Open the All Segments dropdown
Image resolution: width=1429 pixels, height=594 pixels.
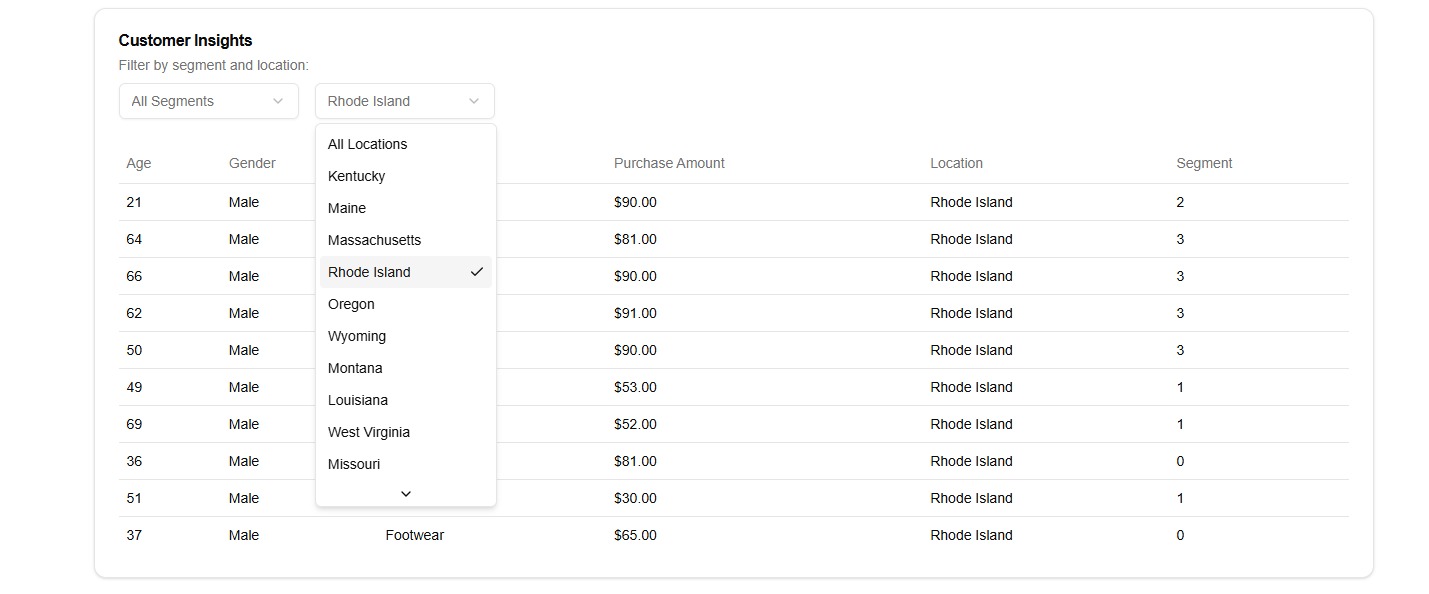tap(208, 101)
